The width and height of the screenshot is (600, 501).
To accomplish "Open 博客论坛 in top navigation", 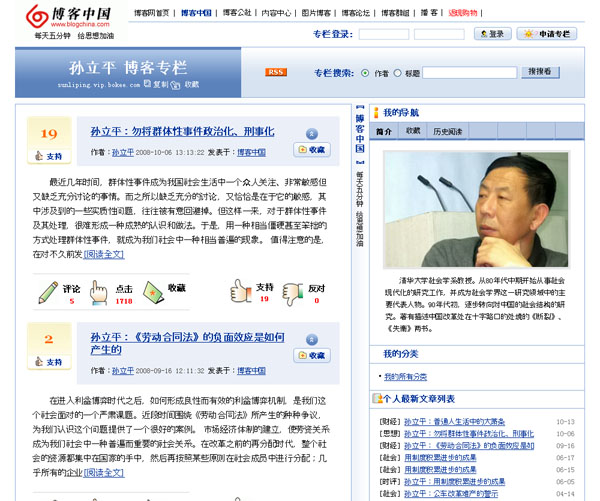I will click(x=355, y=13).
